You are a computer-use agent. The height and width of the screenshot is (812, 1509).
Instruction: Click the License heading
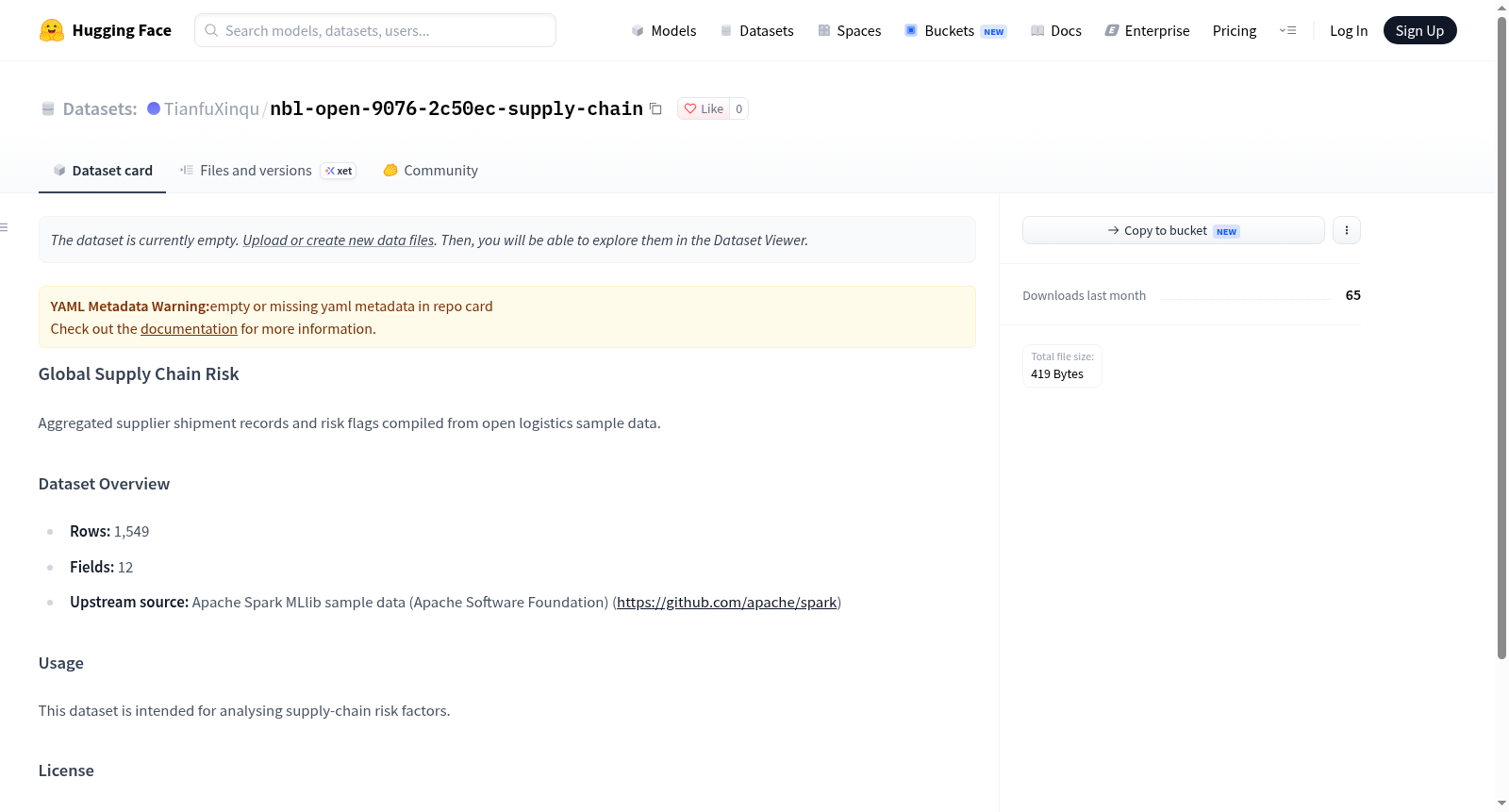(66, 771)
